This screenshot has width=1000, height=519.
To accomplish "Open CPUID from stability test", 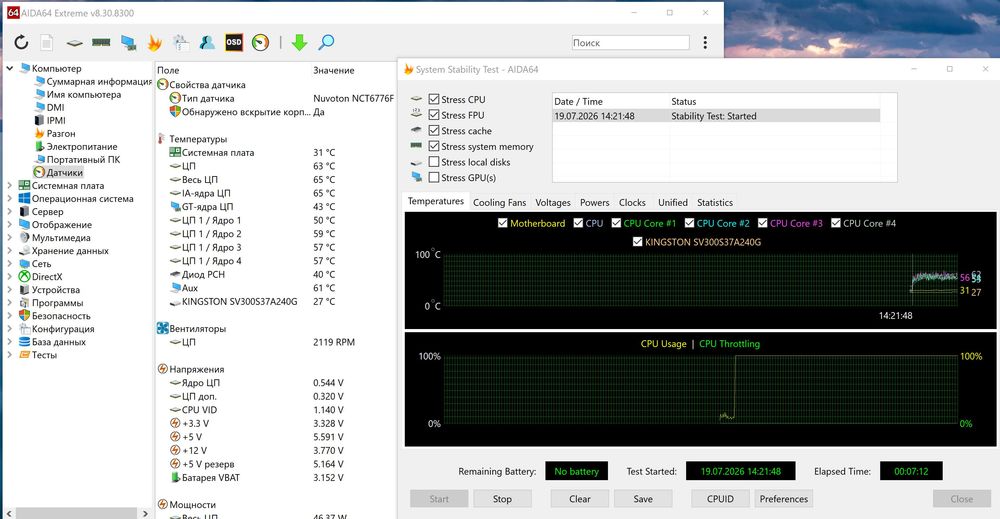I will (720, 499).
